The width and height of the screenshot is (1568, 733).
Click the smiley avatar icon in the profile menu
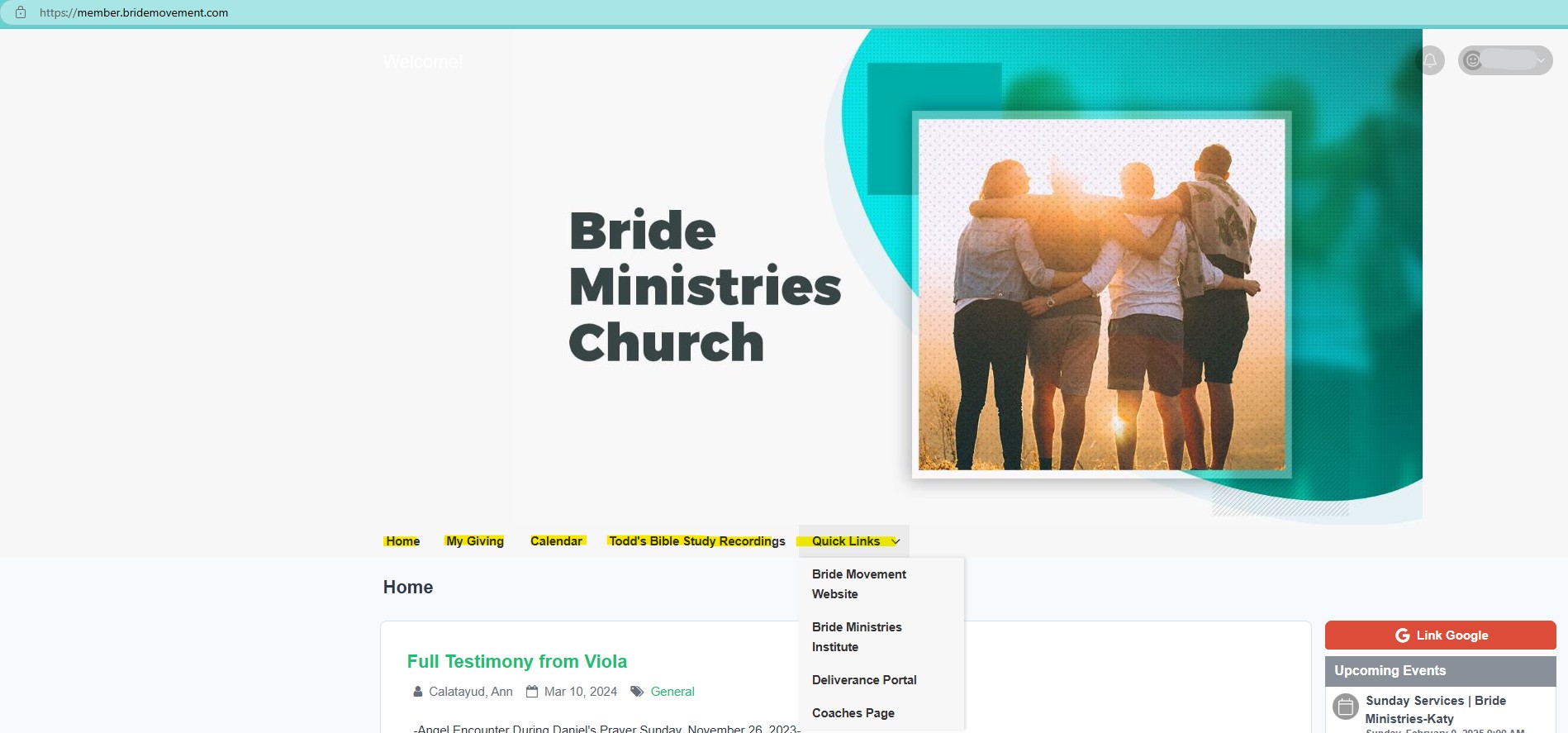point(1472,60)
